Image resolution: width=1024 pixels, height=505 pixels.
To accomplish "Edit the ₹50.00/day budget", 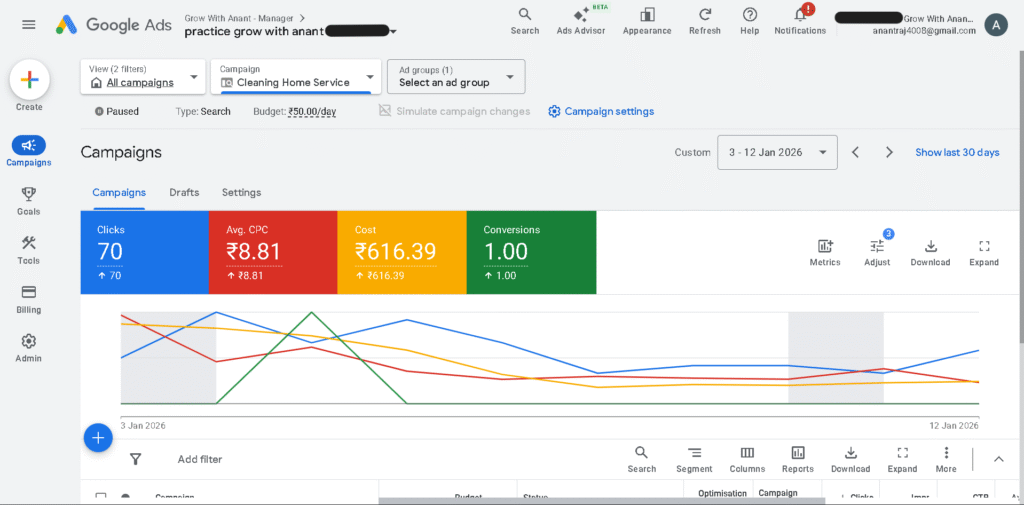I will 312,112.
